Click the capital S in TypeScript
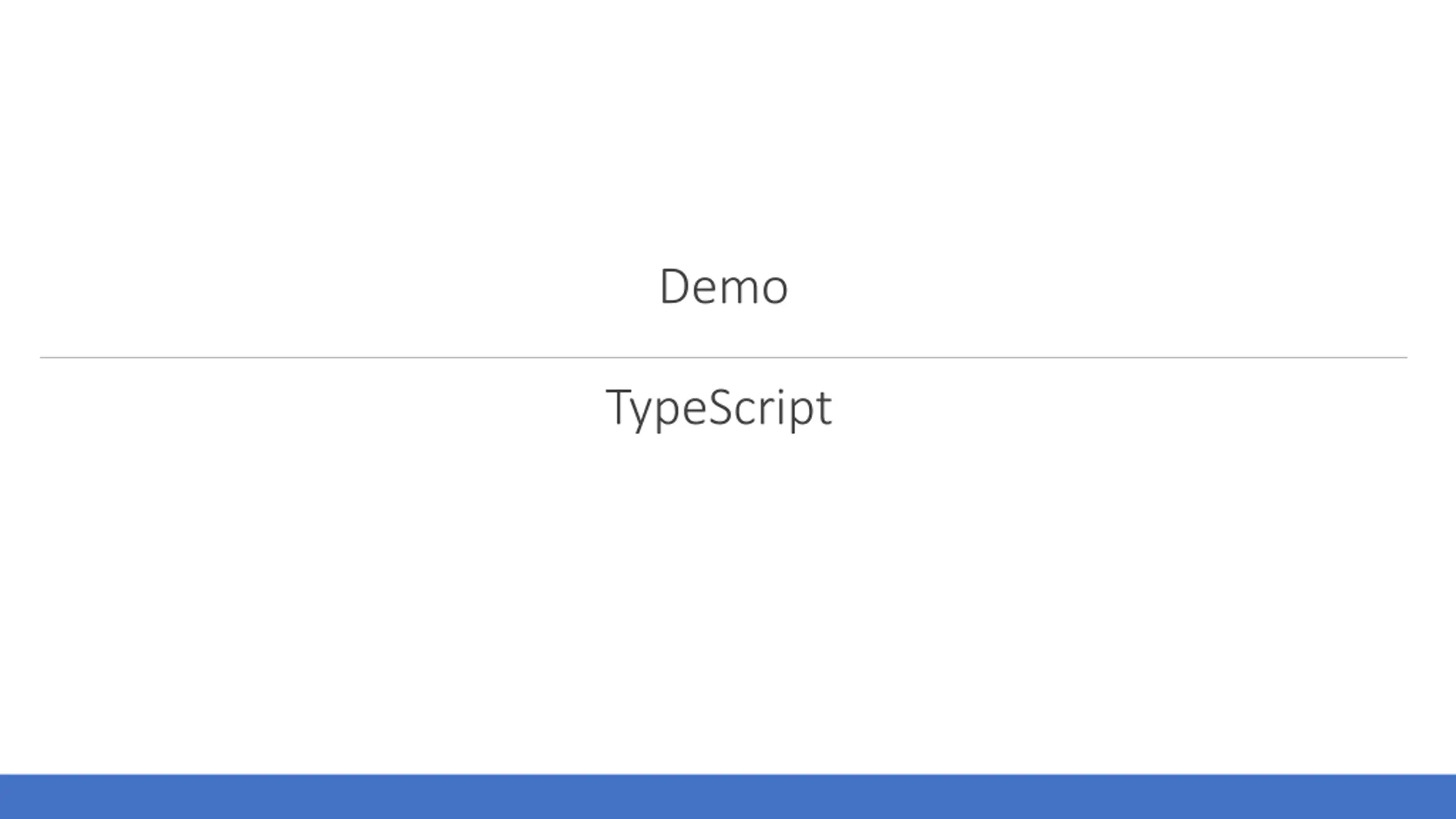1456x819 pixels. (x=721, y=406)
